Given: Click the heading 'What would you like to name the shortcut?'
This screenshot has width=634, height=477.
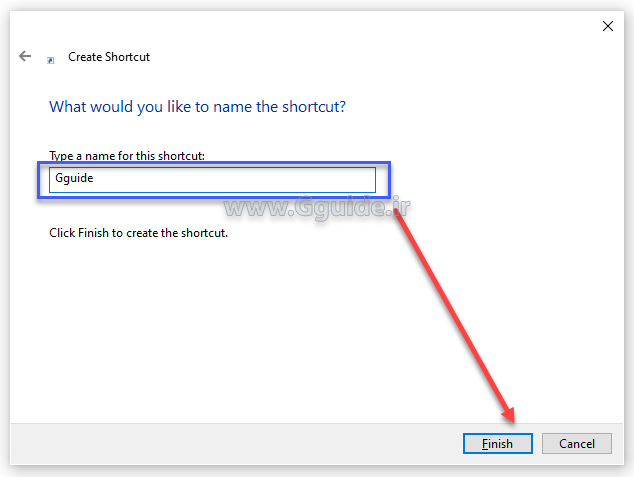Looking at the screenshot, I should (x=197, y=106).
